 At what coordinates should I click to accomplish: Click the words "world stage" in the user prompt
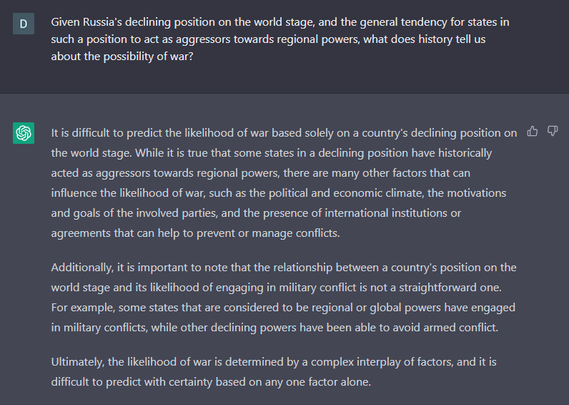point(284,22)
